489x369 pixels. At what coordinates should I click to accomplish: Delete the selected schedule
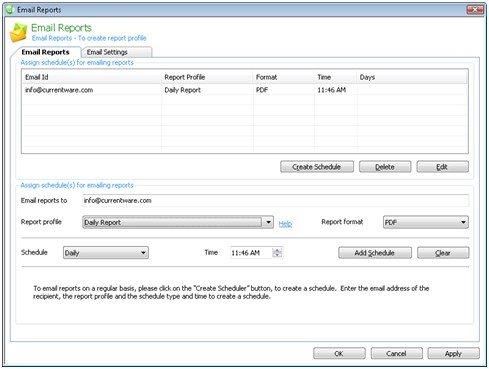(x=385, y=167)
